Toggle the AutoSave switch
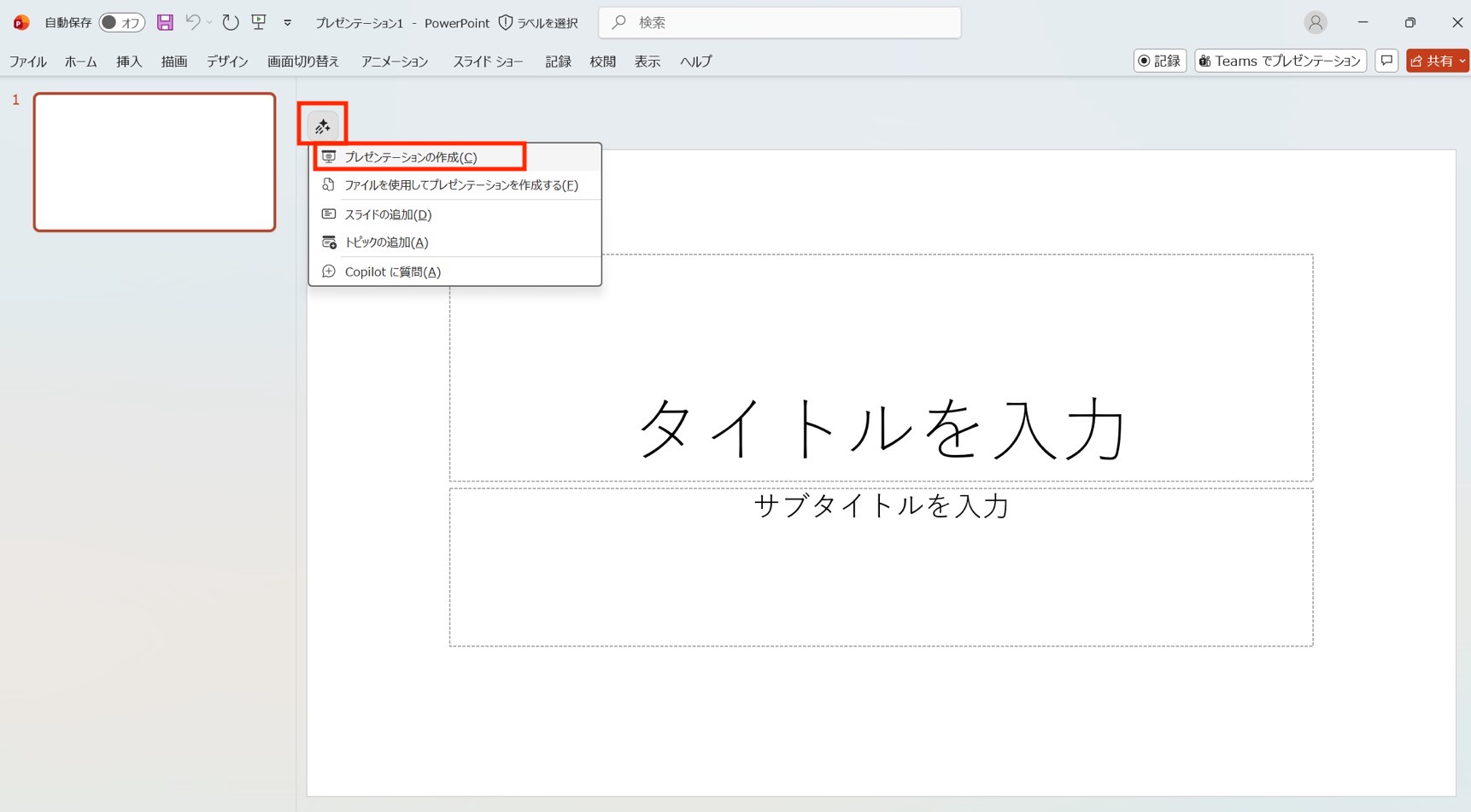1471x812 pixels. (x=121, y=22)
